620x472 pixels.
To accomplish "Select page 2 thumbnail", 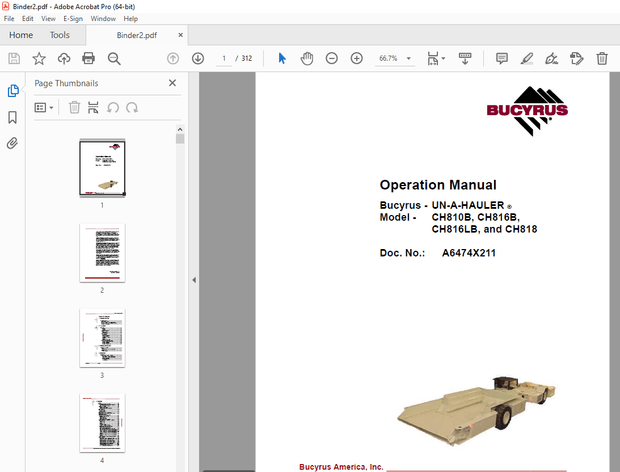I will (102, 253).
